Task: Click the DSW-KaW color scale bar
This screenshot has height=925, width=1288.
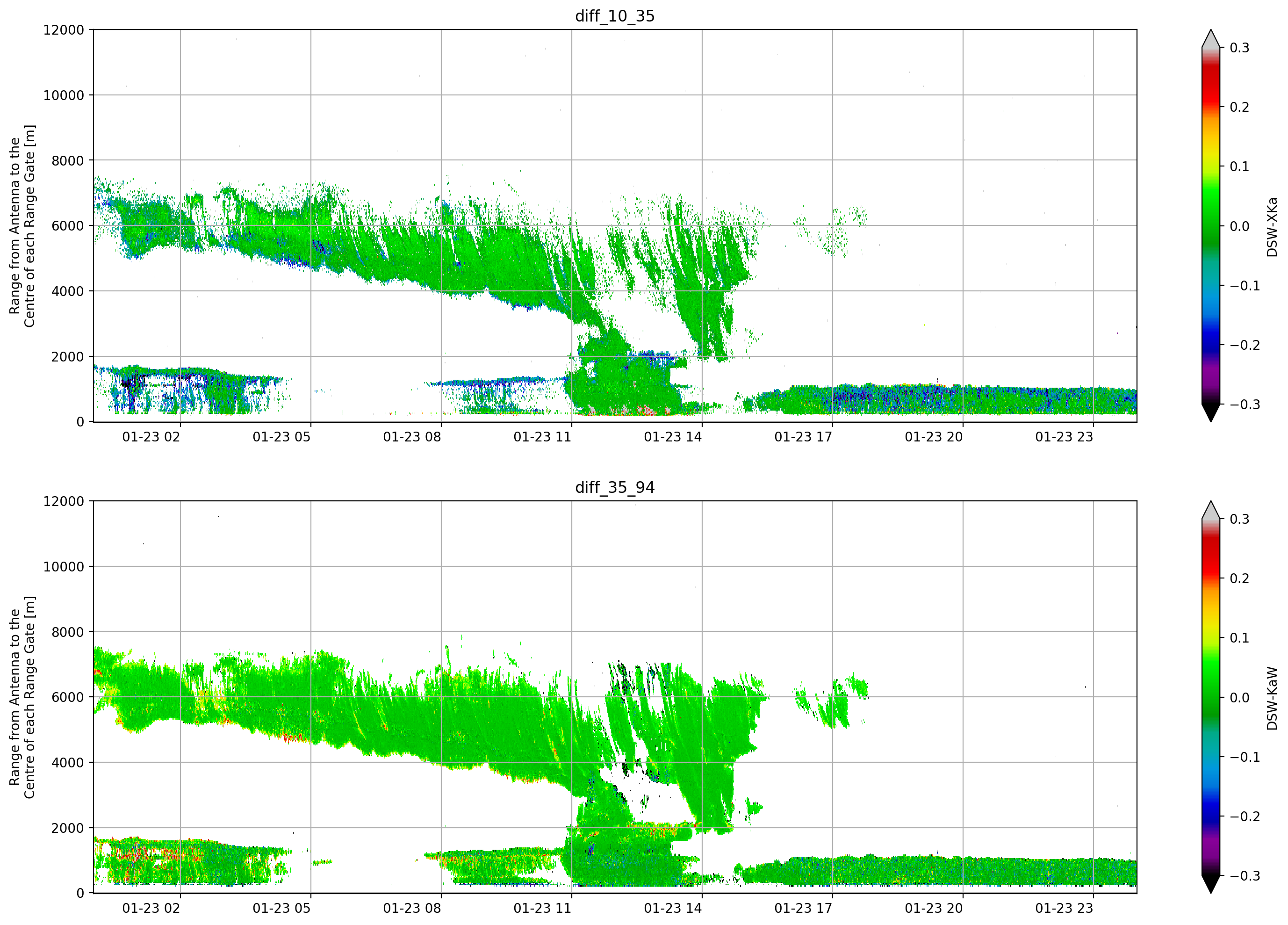Action: 1211,697
